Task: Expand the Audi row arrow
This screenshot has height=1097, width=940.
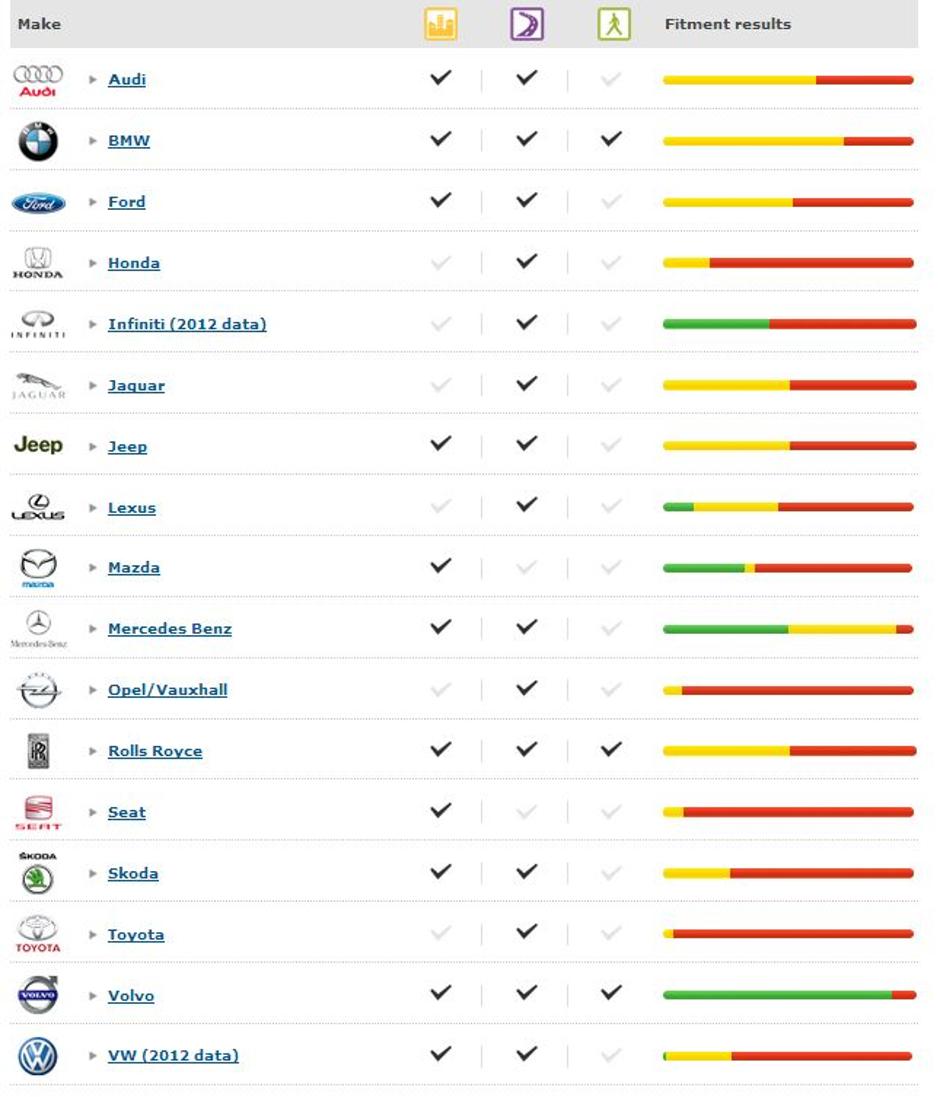Action: click(x=93, y=80)
